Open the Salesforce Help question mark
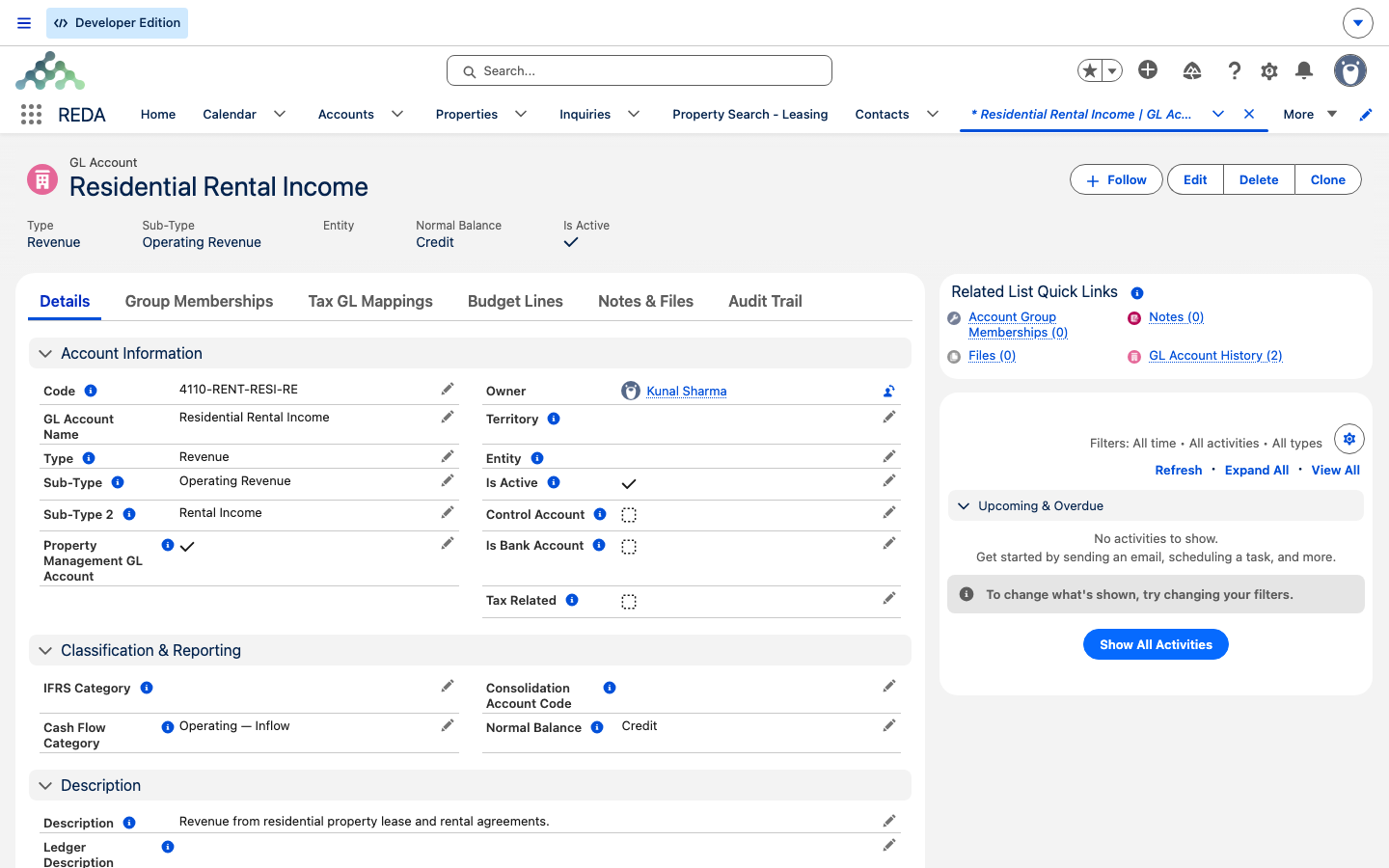The width and height of the screenshot is (1389, 868). [x=1234, y=70]
